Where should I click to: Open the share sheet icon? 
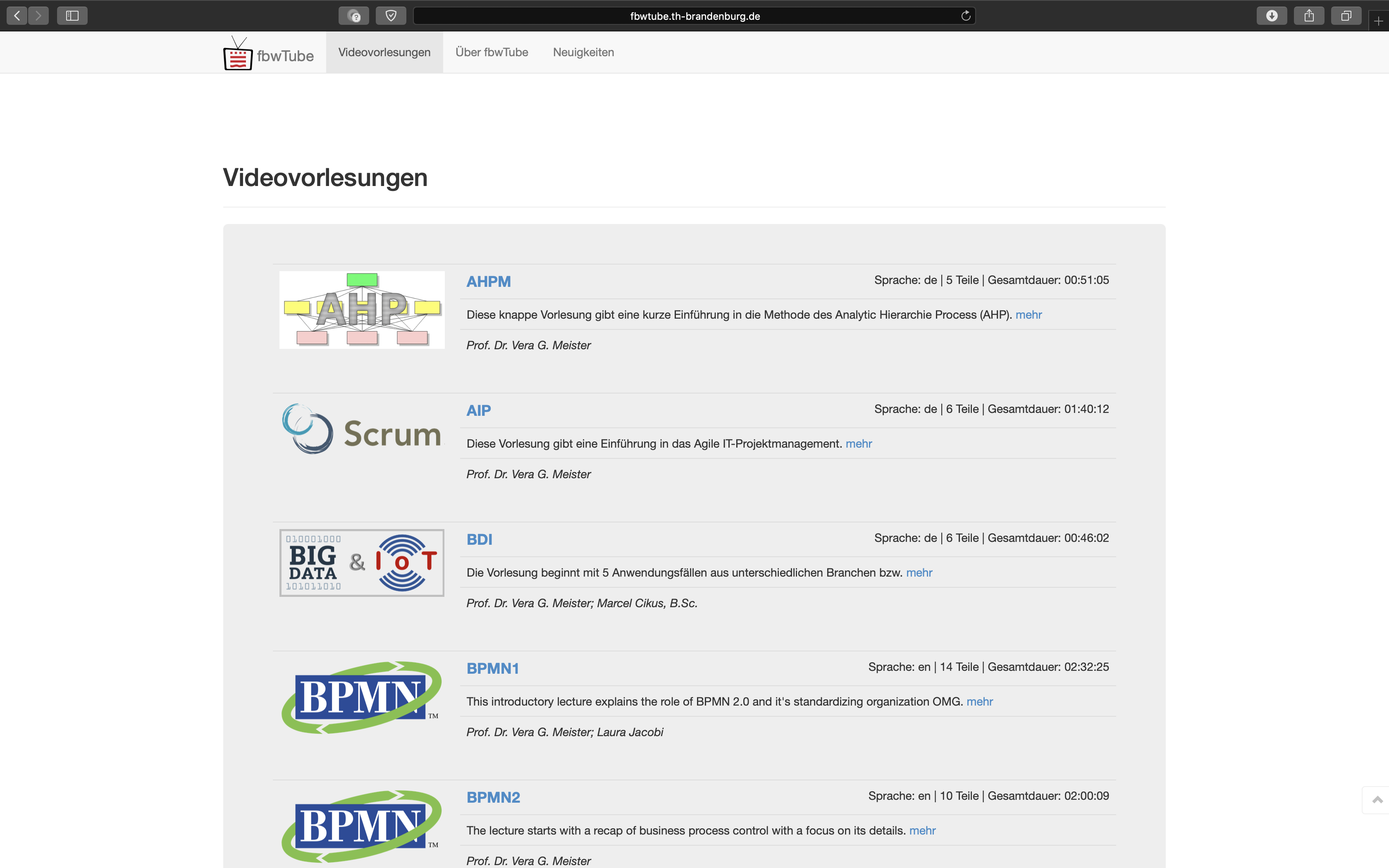tap(1309, 16)
